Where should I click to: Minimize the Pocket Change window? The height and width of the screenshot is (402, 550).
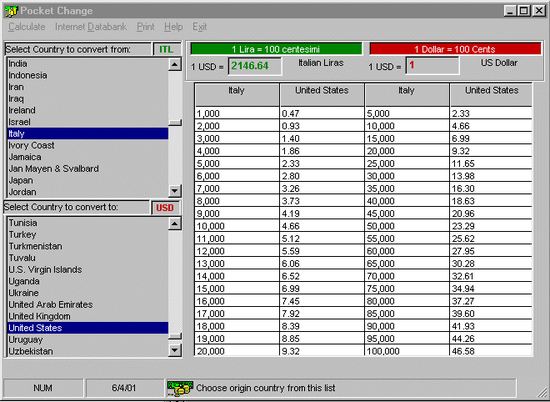(x=511, y=11)
